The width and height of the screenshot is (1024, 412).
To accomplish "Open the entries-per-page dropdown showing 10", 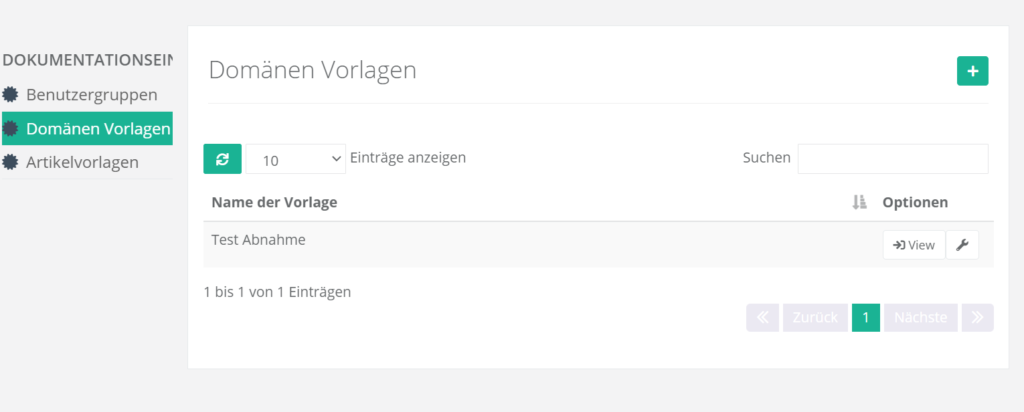I will (x=295, y=159).
